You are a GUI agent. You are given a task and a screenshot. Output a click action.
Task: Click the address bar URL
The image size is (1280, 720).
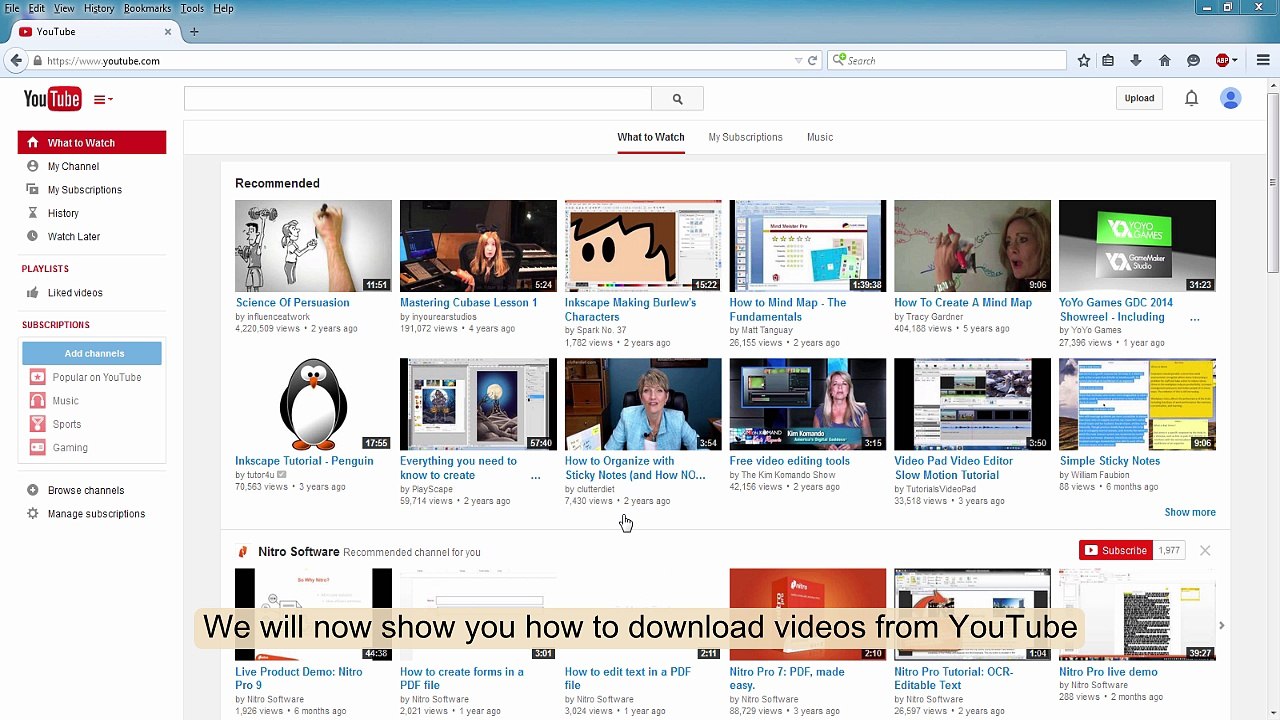[103, 61]
